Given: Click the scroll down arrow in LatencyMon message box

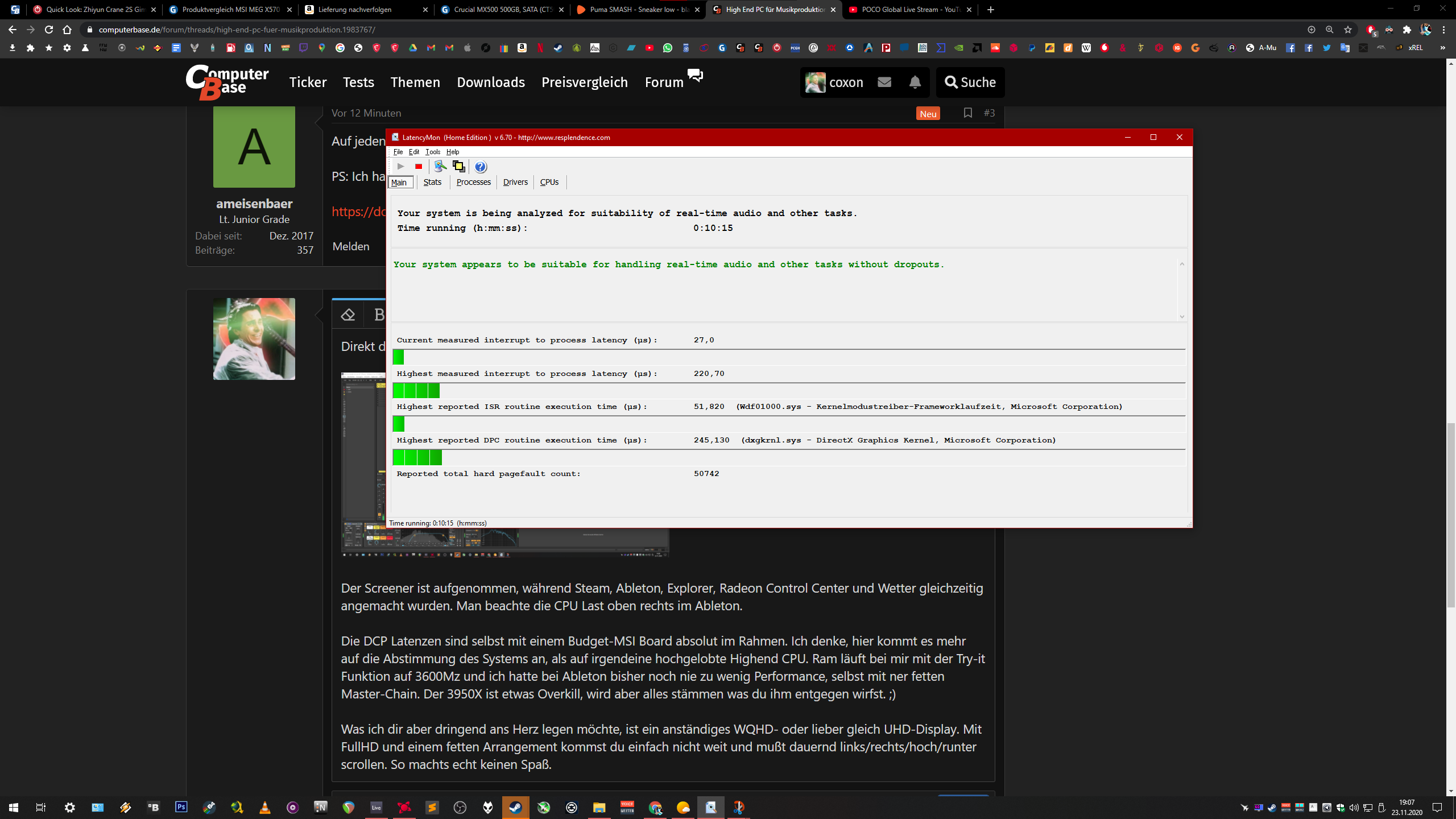Looking at the screenshot, I should [1182, 317].
